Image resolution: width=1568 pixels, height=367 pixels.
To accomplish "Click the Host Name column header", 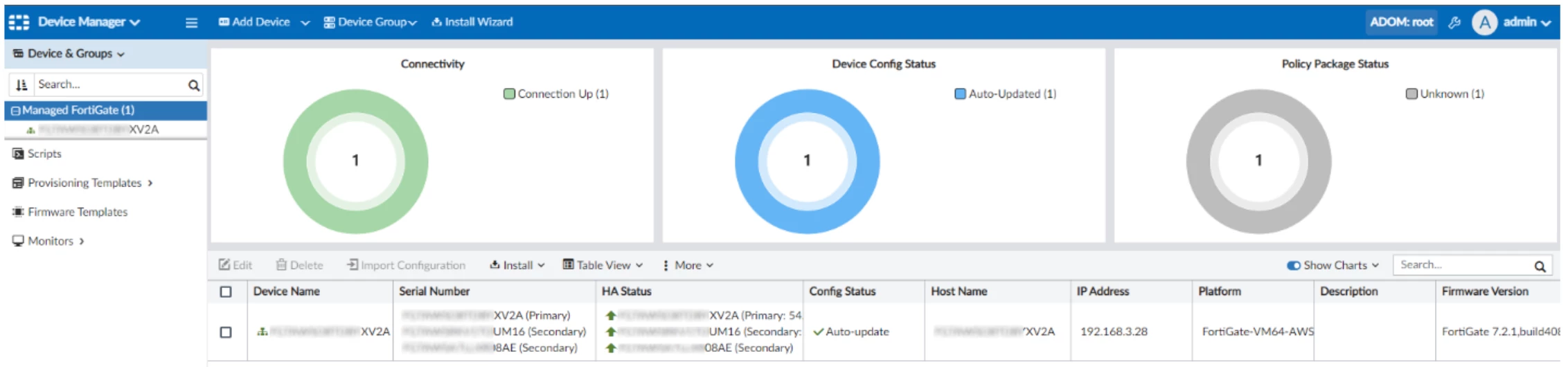I will (x=959, y=292).
